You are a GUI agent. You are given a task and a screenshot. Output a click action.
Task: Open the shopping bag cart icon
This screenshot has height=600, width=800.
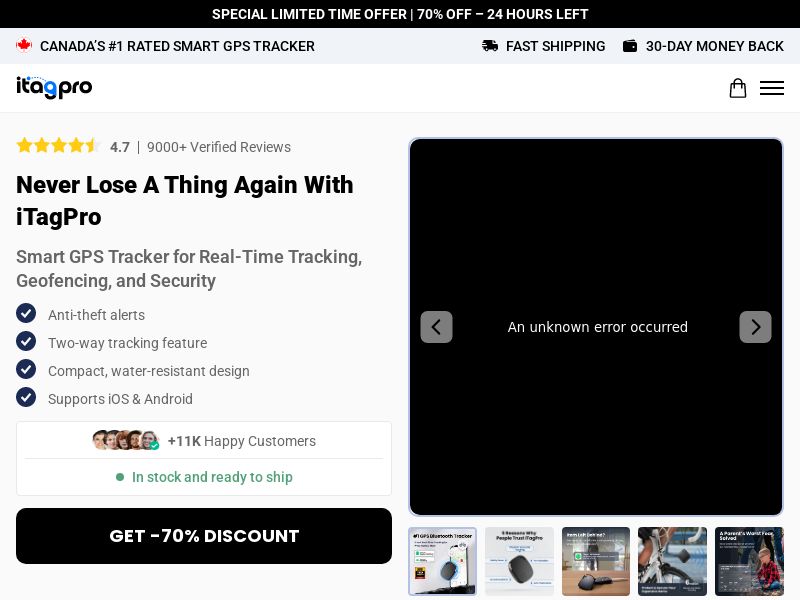pyautogui.click(x=737, y=88)
